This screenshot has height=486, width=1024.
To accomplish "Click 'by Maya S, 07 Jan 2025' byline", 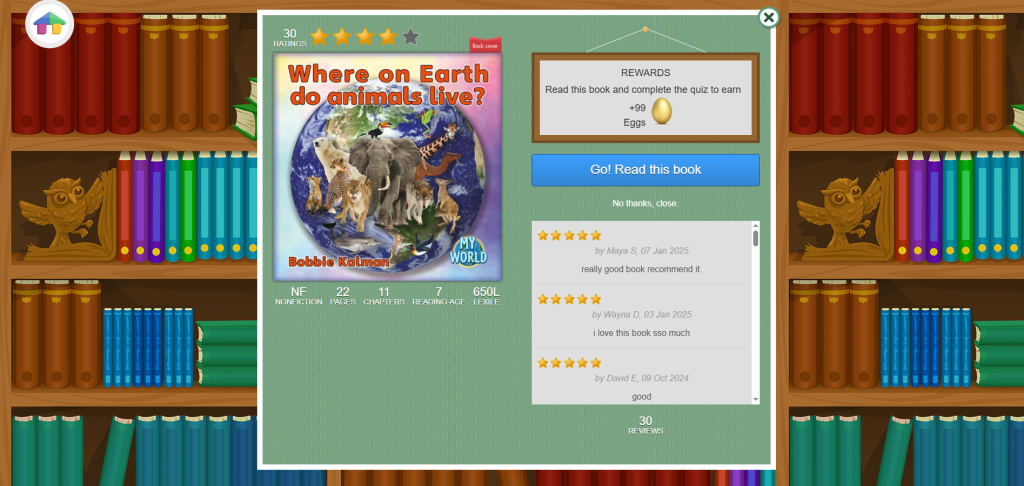I will coord(641,251).
